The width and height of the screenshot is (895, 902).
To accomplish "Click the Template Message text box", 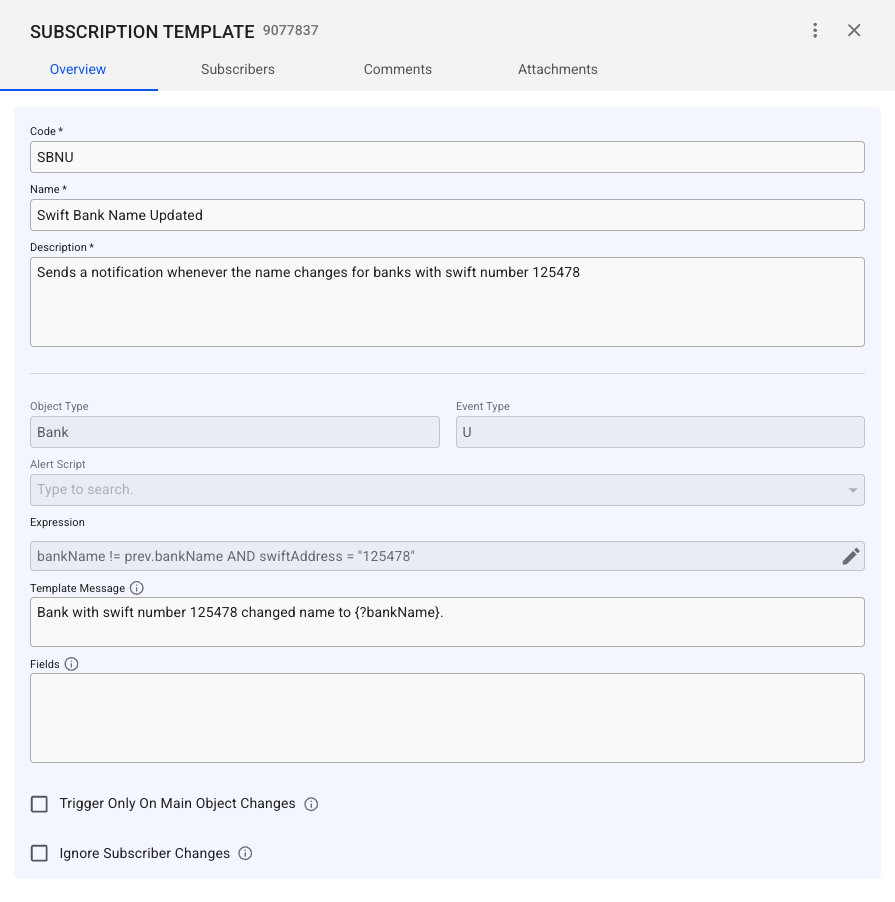I will click(x=447, y=622).
